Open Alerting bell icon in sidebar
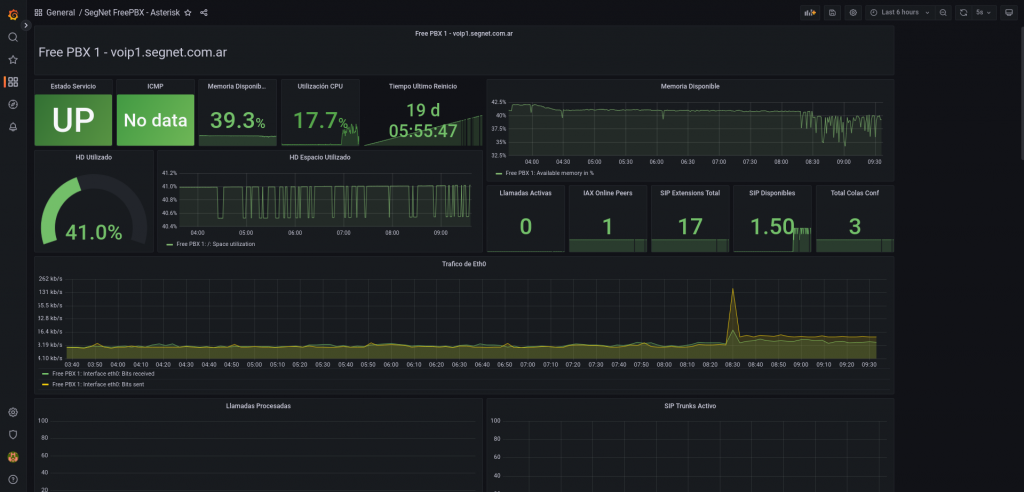 point(13,127)
